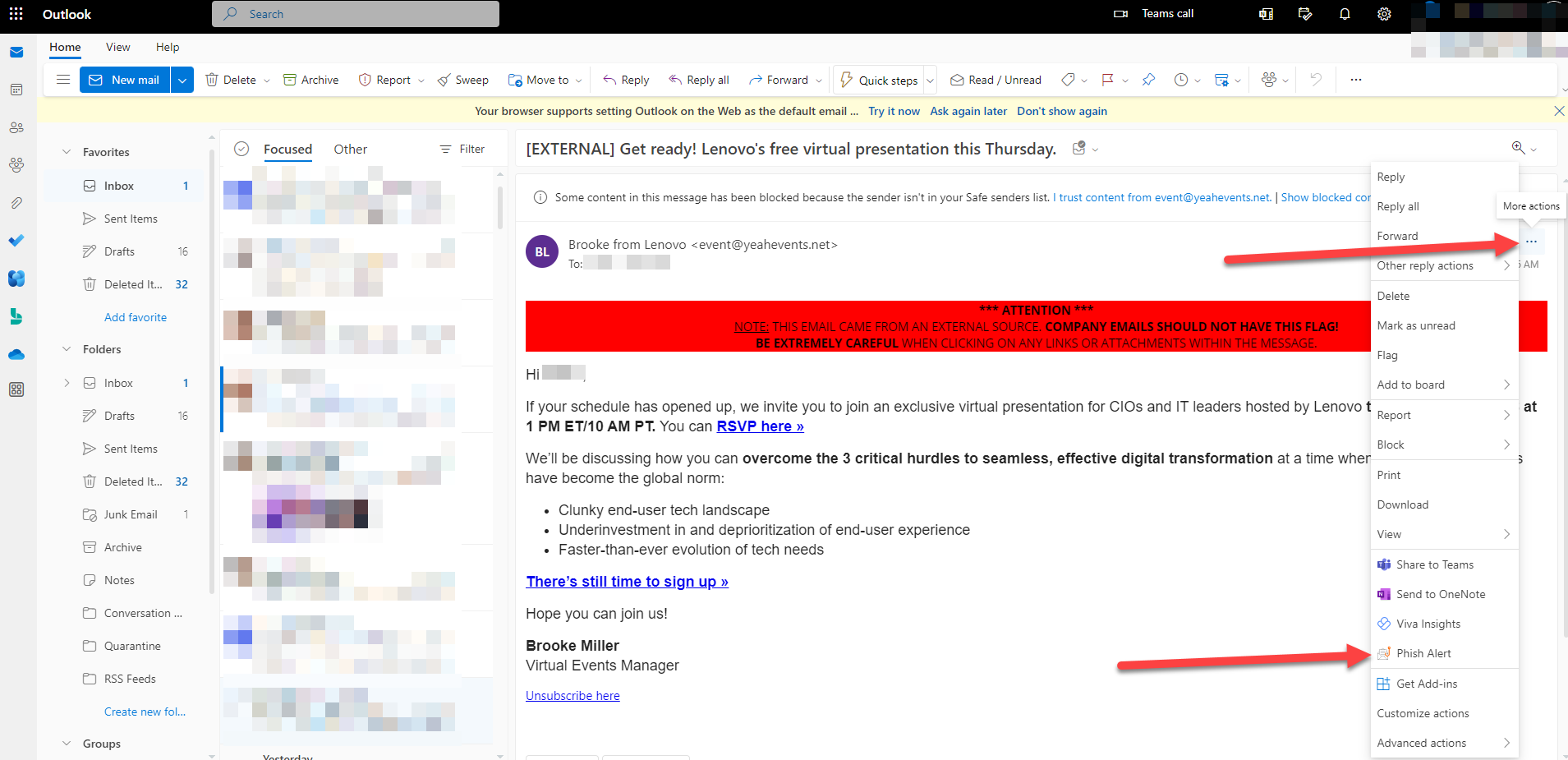Image resolution: width=1568 pixels, height=760 pixels.
Task: Open To Do checkmark app
Action: [x=16, y=240]
